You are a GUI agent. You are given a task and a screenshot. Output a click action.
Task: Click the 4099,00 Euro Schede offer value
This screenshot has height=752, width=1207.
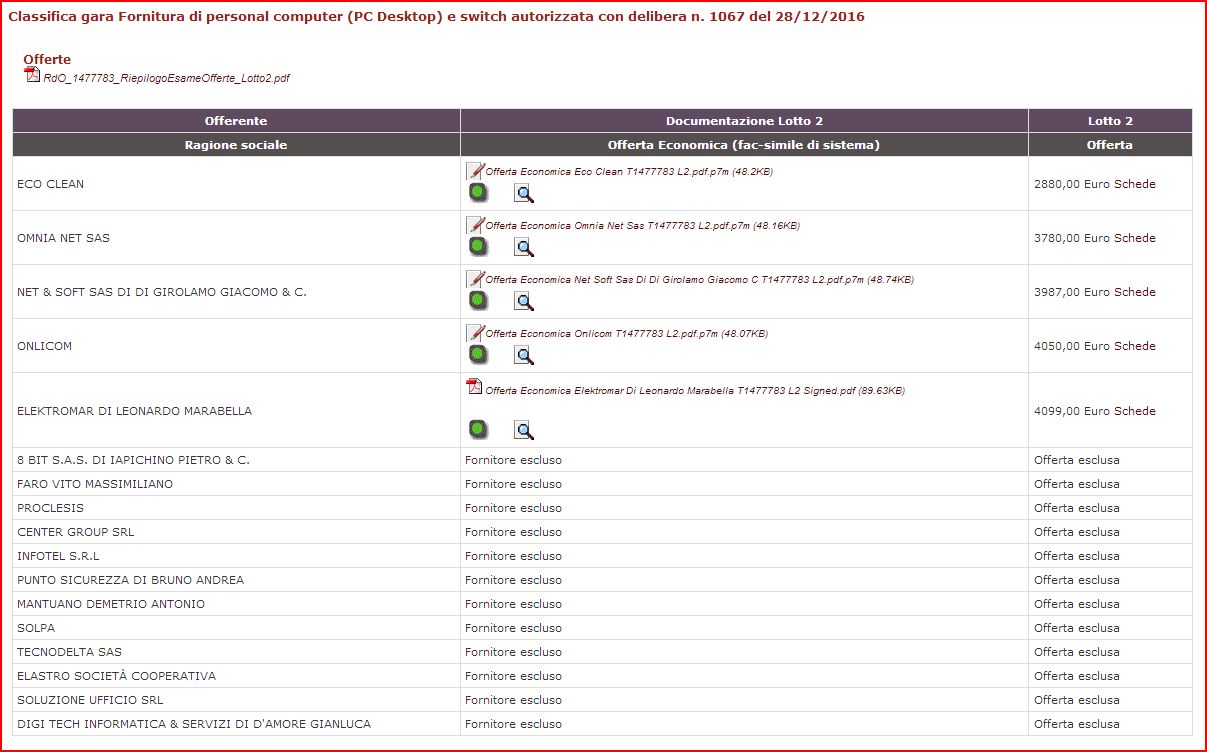(1095, 411)
